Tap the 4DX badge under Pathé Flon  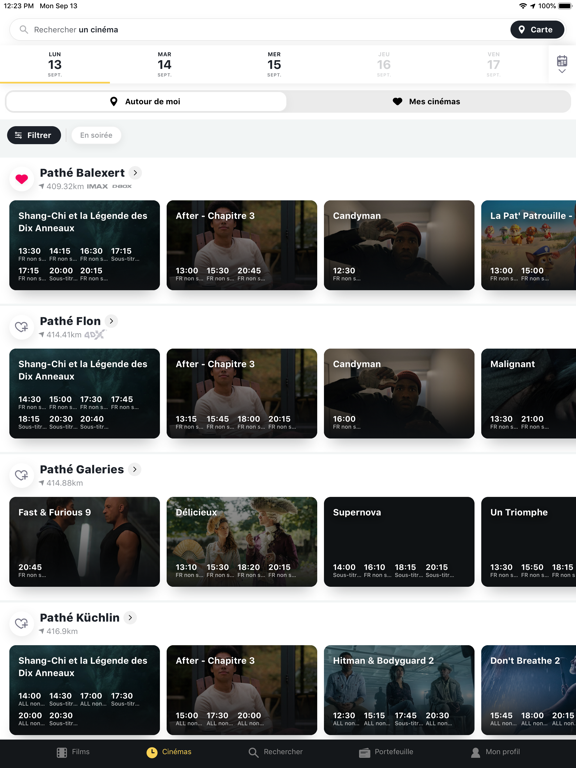(x=95, y=335)
